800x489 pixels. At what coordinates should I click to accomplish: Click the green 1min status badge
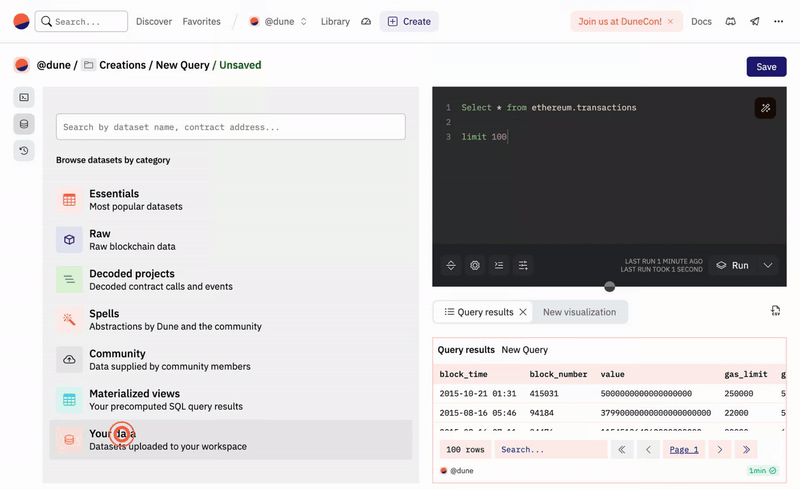(x=762, y=471)
